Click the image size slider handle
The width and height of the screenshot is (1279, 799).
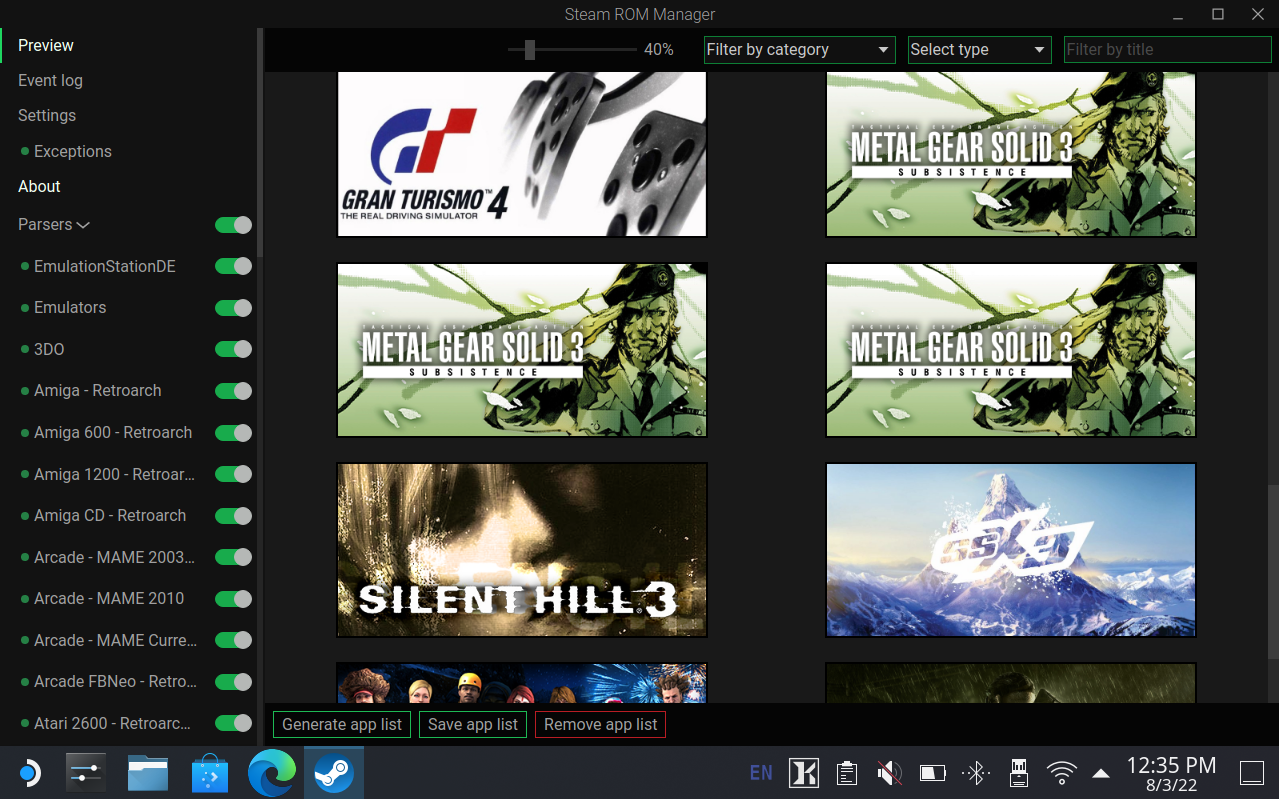click(529, 49)
